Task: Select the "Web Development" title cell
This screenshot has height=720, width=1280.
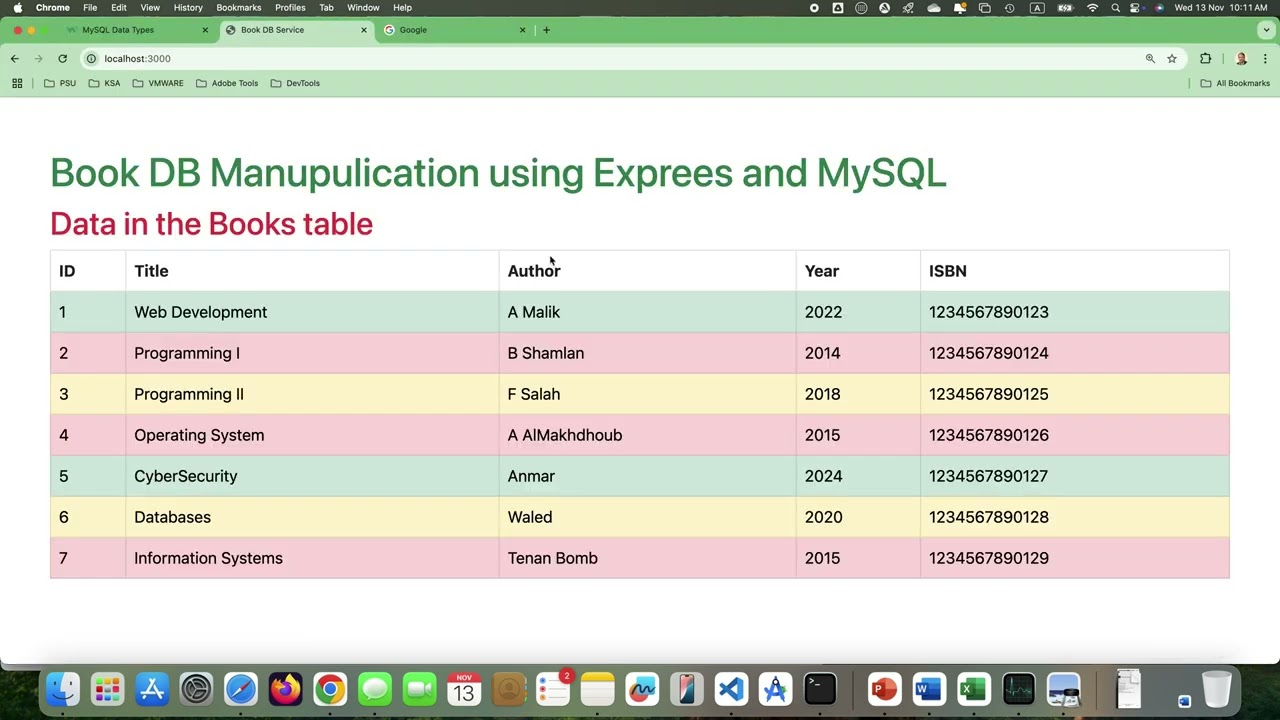Action: (x=312, y=312)
